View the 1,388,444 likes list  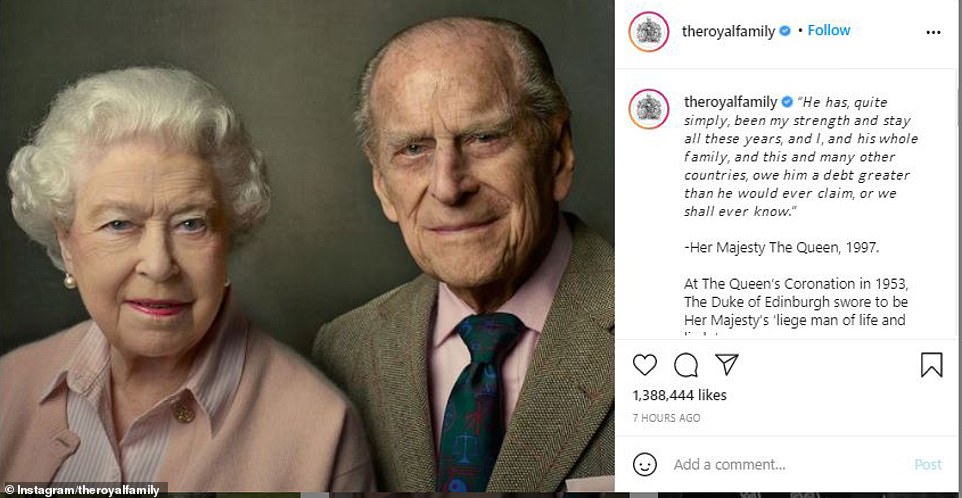[680, 396]
